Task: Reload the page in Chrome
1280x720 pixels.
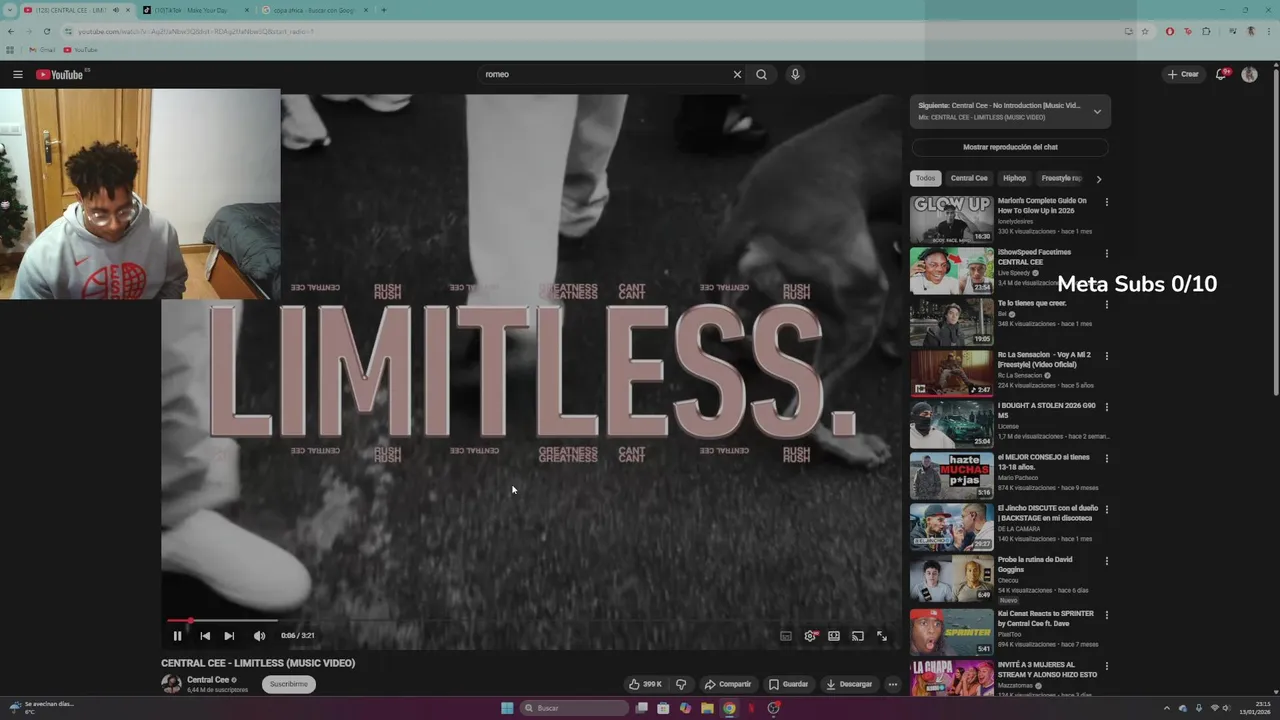Action: point(46,31)
